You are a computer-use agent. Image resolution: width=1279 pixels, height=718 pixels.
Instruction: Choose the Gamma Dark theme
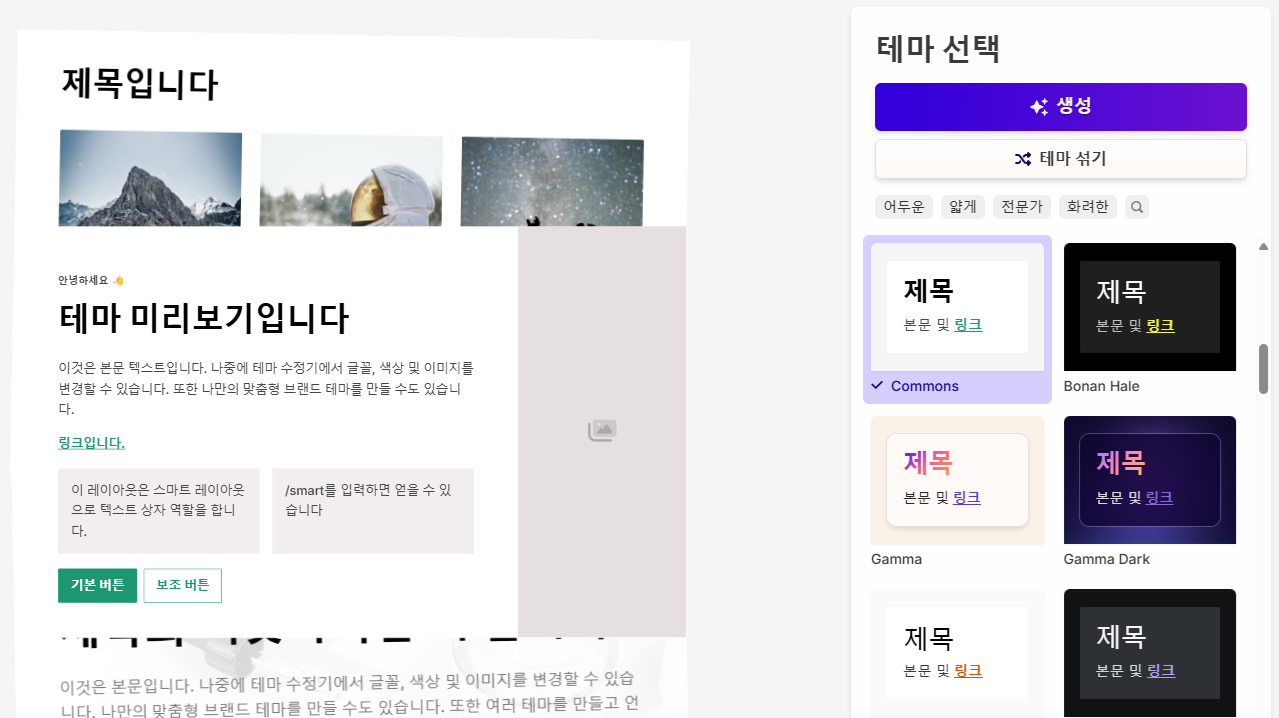coord(1149,480)
